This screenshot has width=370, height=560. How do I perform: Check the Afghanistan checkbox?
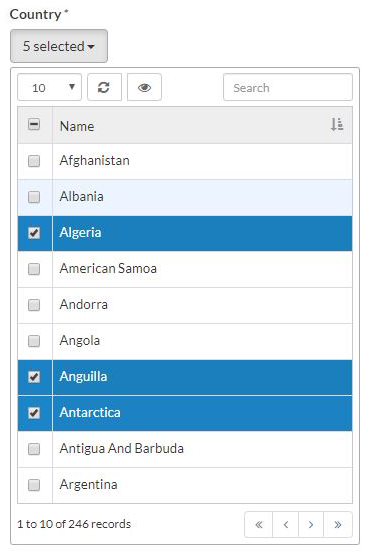click(34, 161)
